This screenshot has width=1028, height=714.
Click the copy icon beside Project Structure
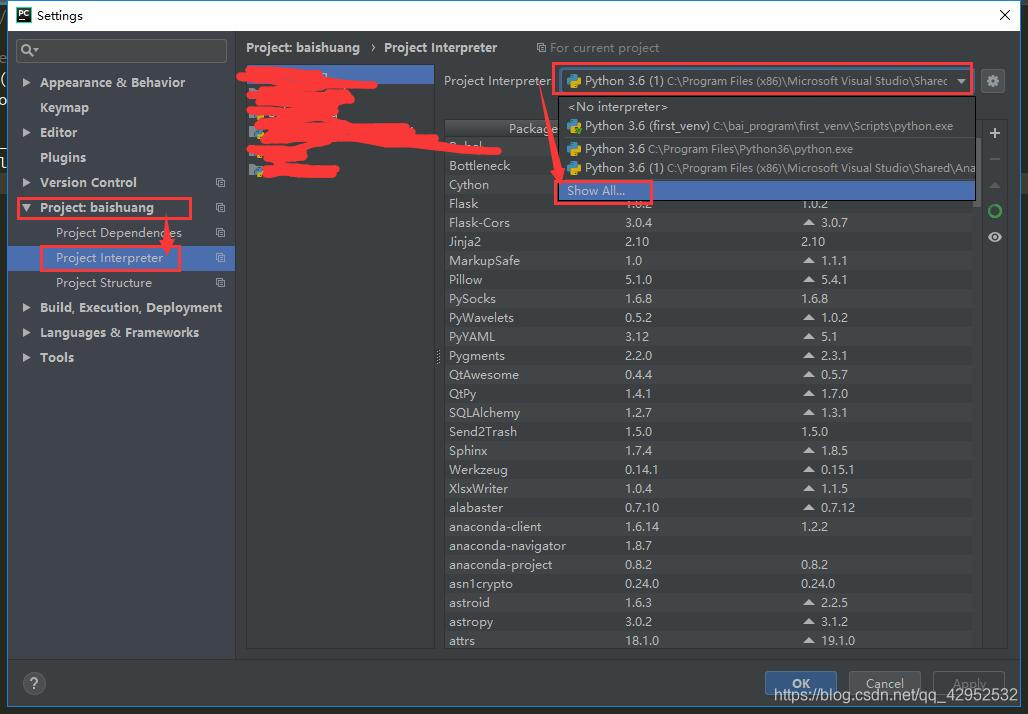(x=220, y=283)
